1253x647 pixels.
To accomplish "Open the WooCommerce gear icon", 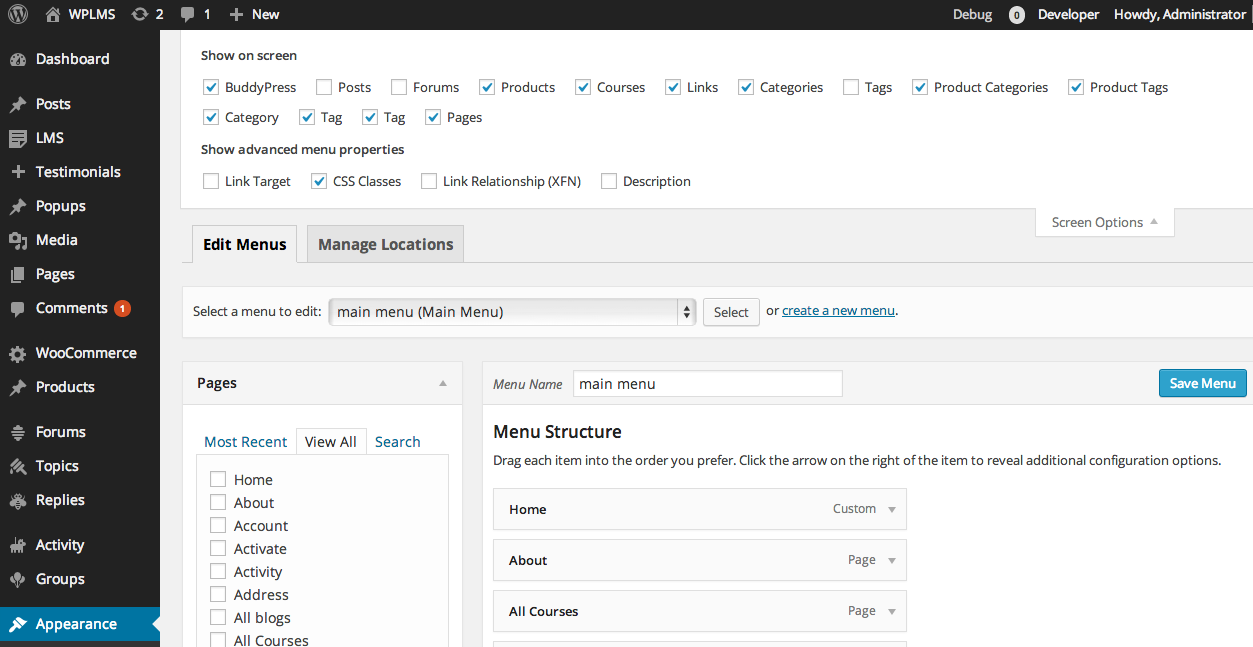I will pos(18,353).
